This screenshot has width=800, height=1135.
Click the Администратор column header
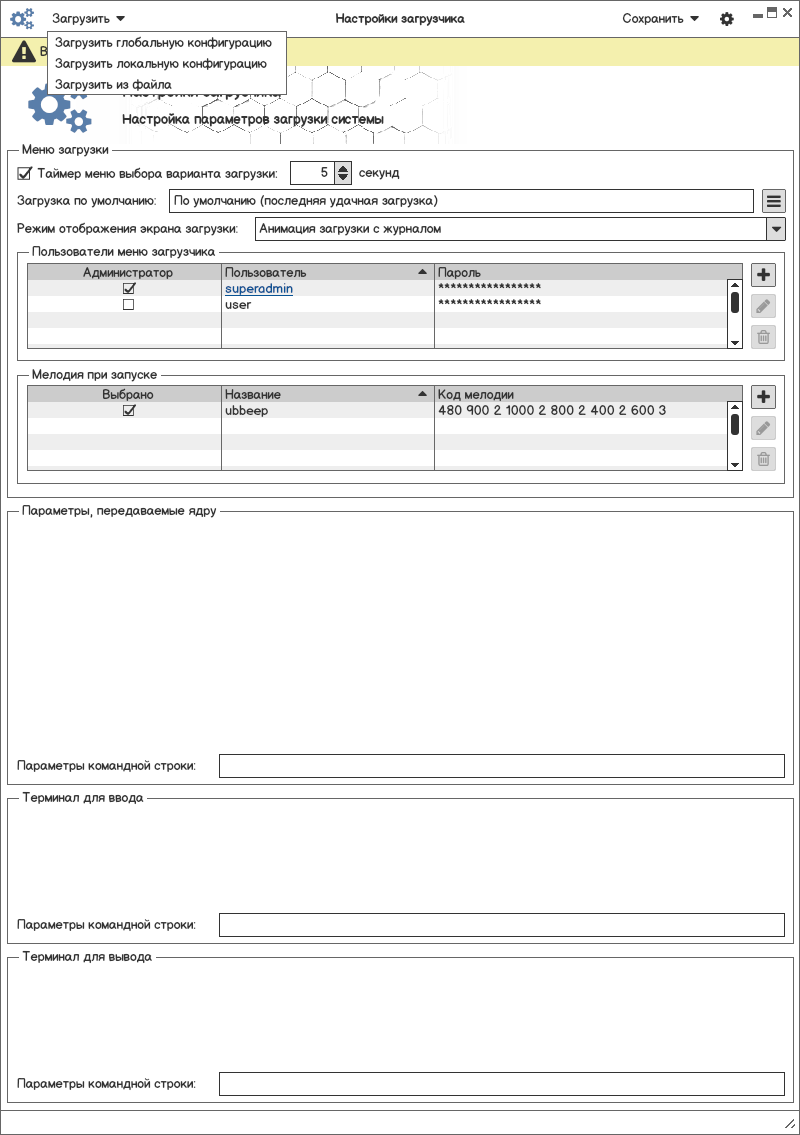point(125,272)
